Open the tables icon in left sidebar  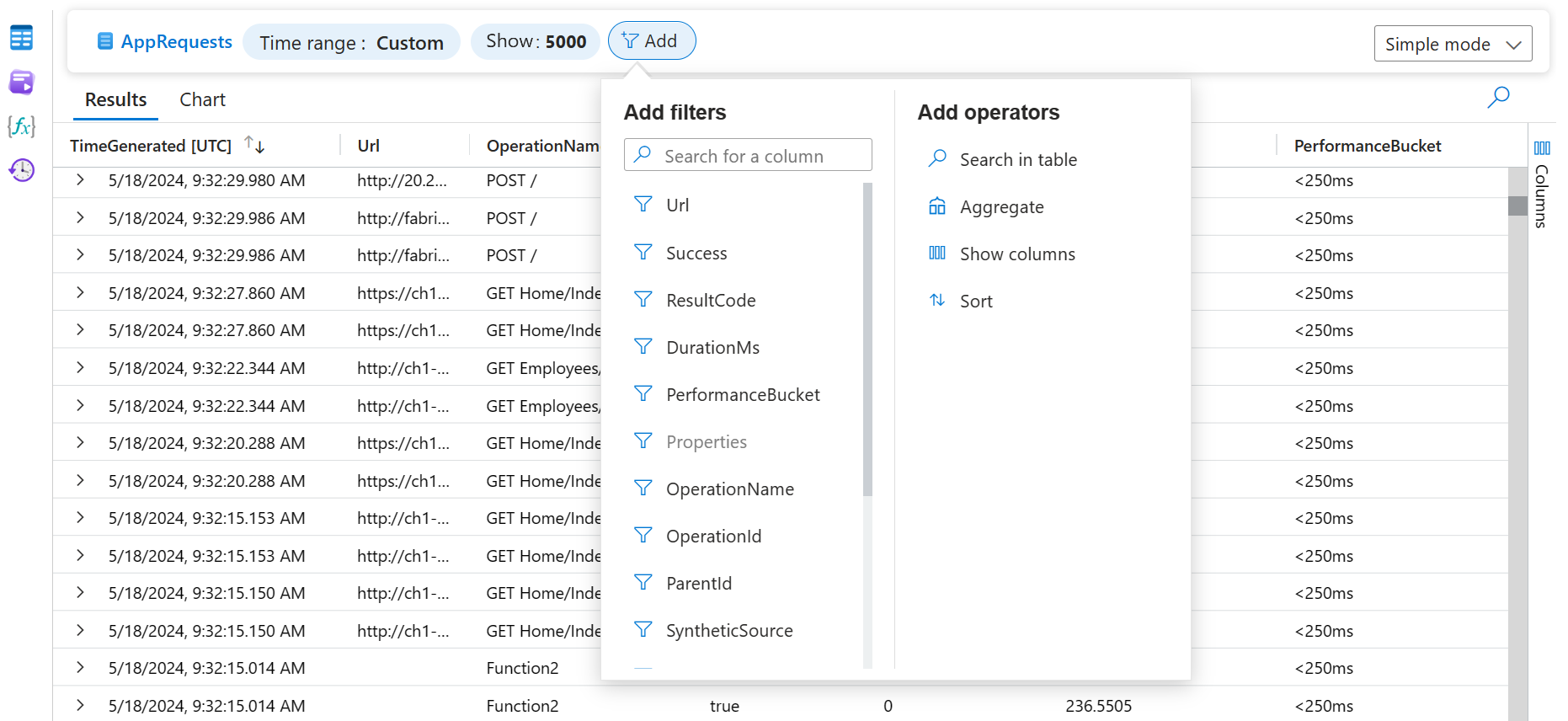click(x=22, y=38)
